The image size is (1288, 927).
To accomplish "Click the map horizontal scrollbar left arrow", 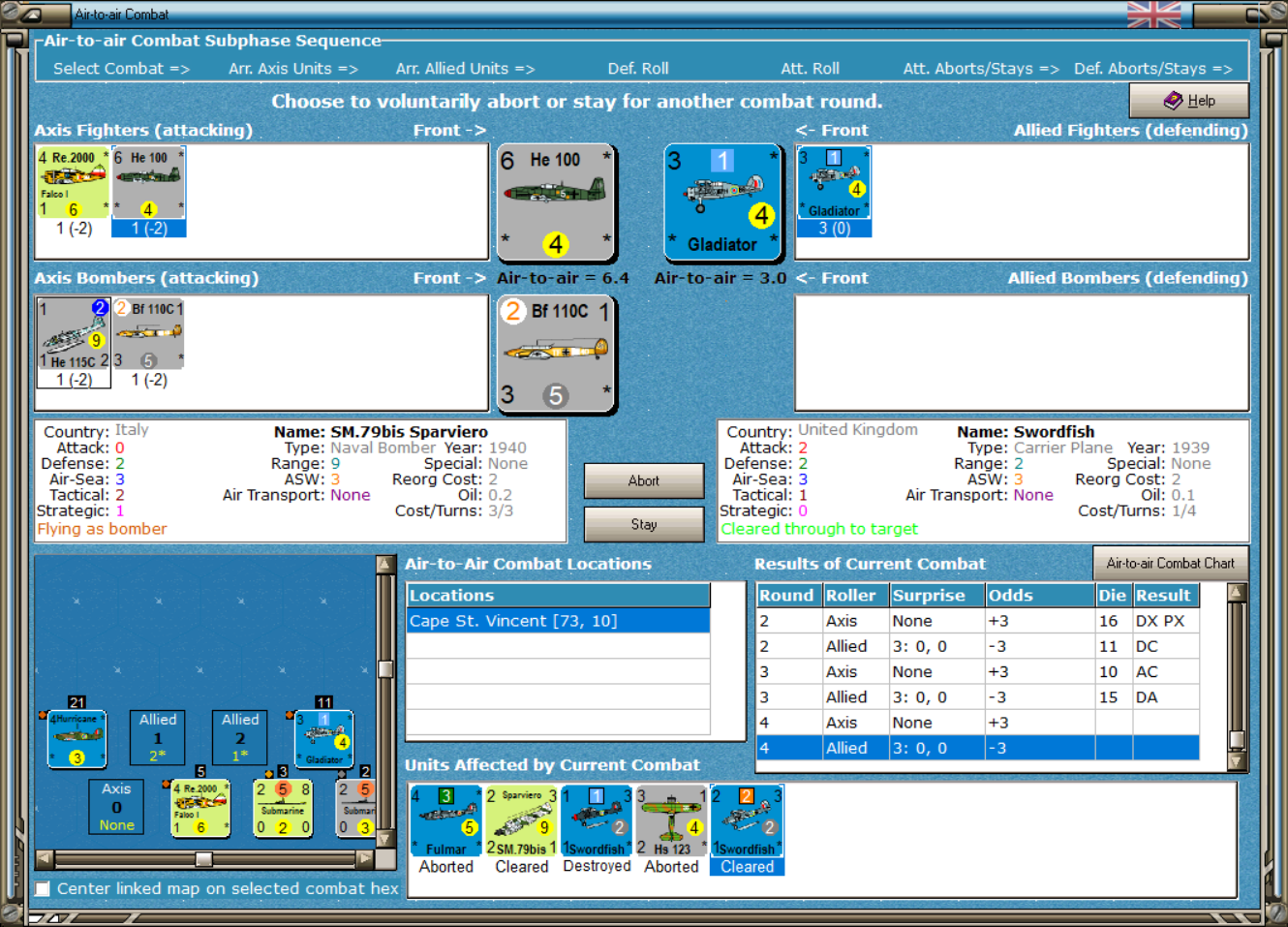I will 45,858.
